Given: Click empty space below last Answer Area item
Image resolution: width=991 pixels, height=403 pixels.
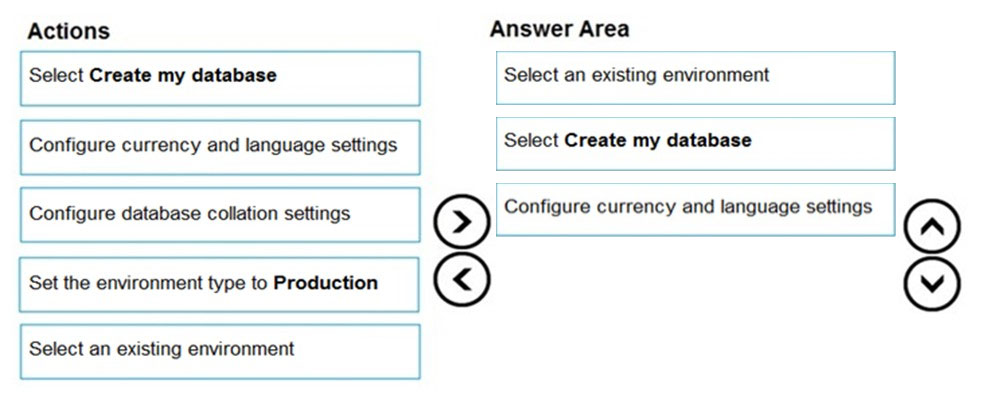Looking at the screenshot, I should point(695,303).
